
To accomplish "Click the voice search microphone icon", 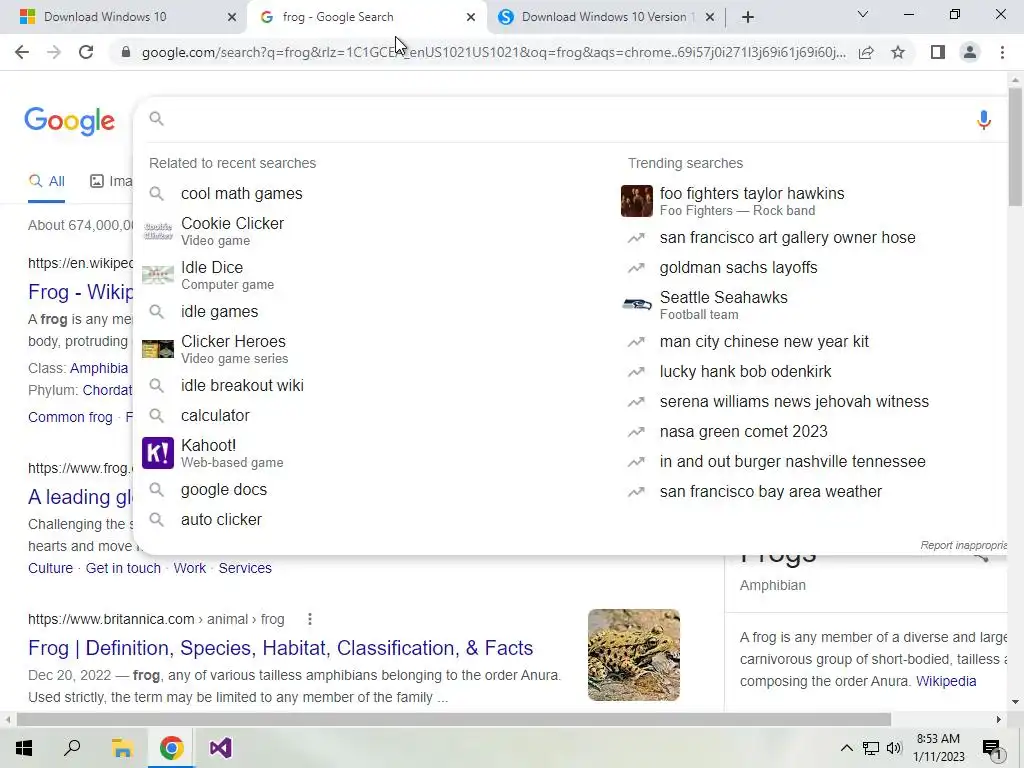I will (984, 120).
